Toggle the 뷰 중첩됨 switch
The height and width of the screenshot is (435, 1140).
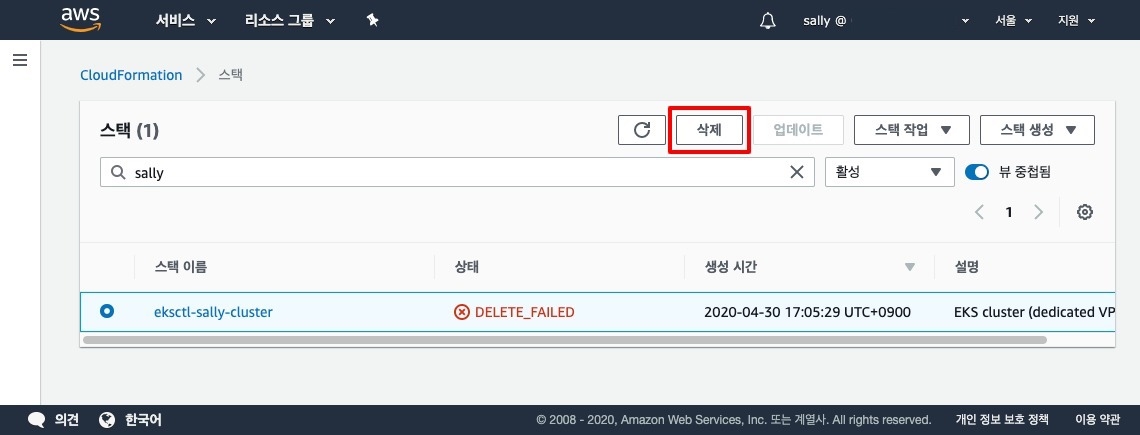coord(976,172)
